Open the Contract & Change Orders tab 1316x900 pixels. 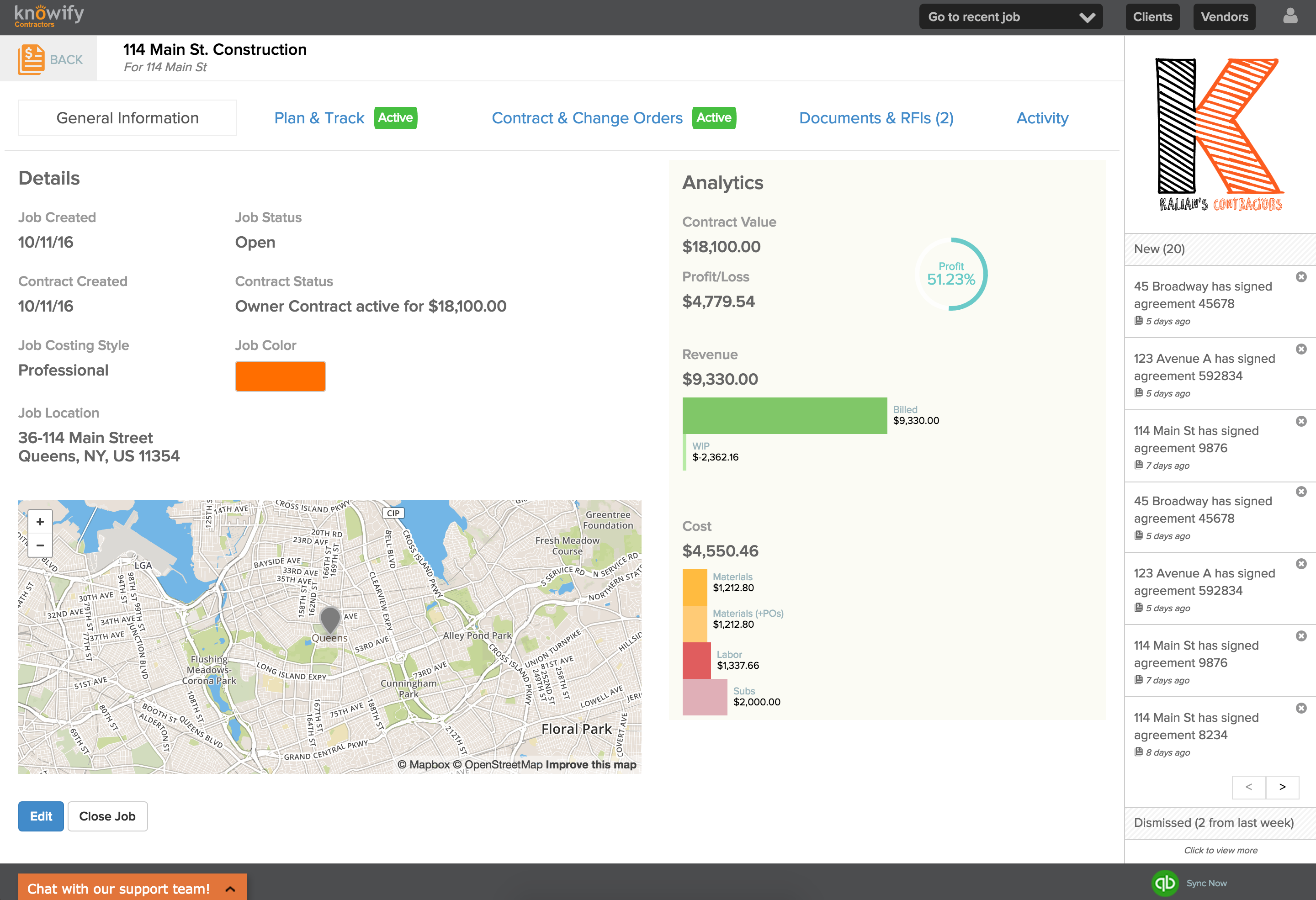(587, 118)
